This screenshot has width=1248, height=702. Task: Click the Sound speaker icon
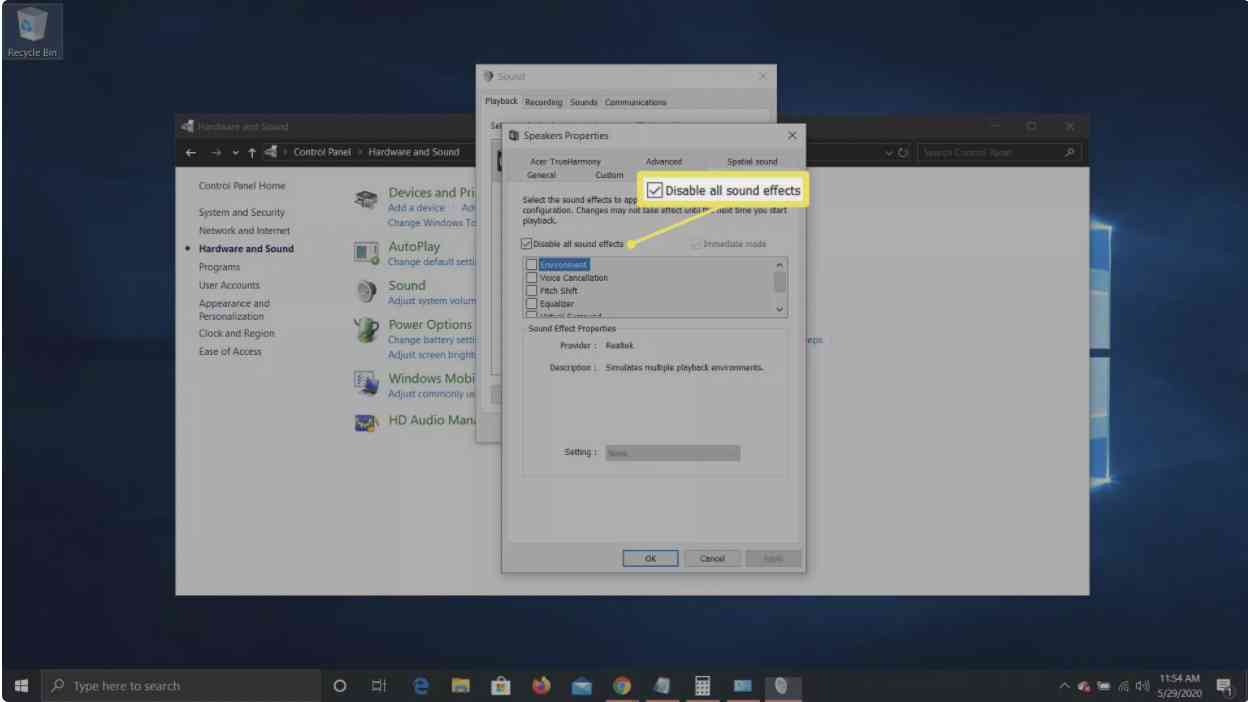366,292
